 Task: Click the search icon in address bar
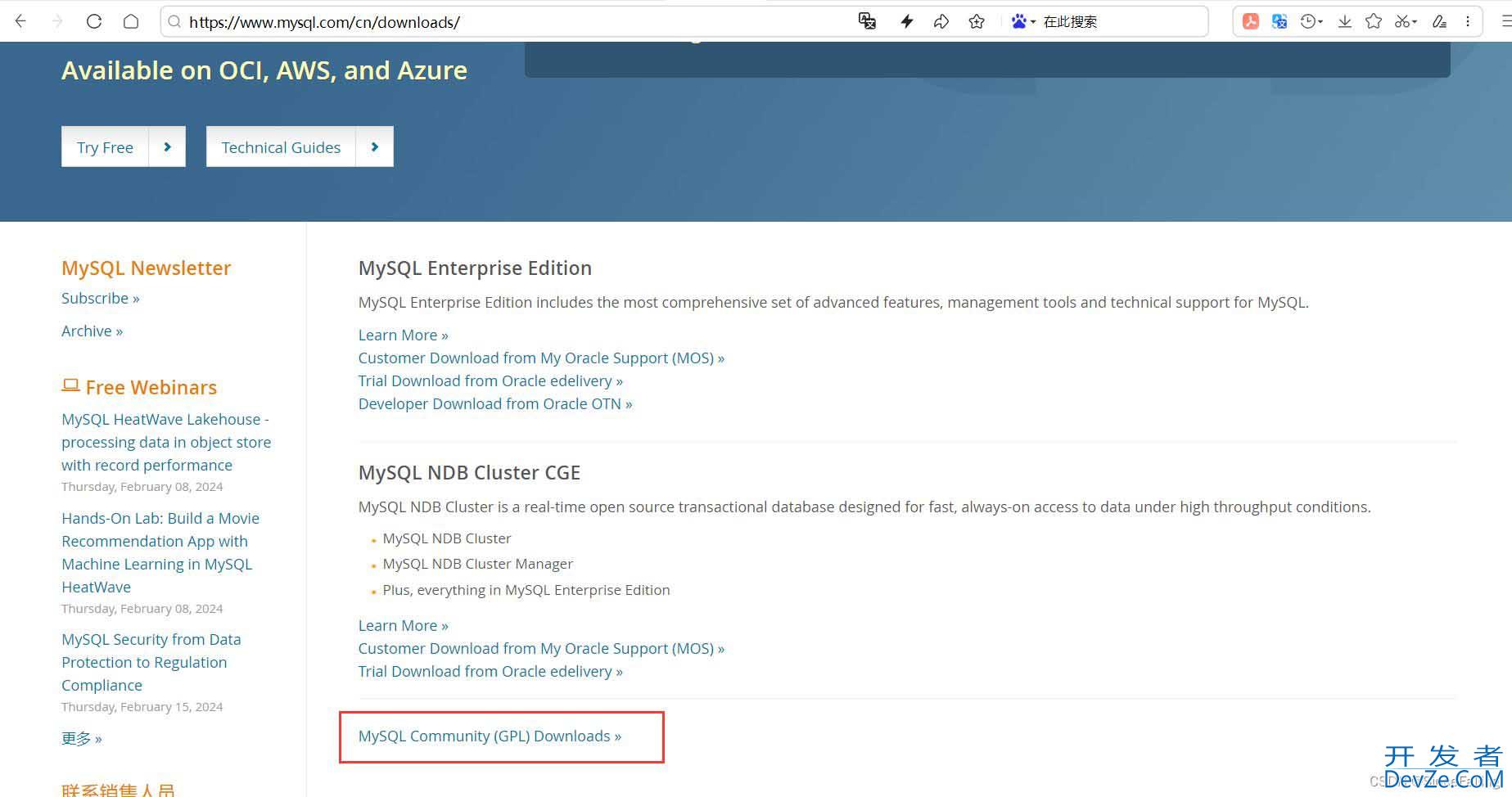coord(174,22)
